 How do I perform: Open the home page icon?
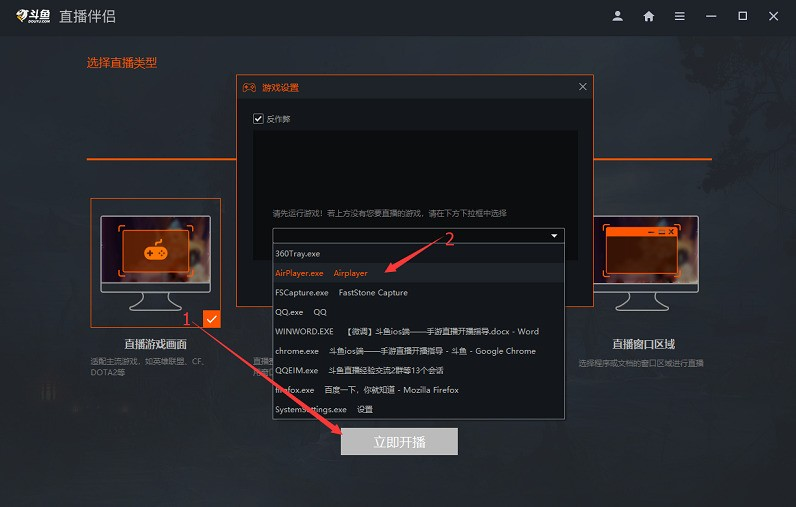(x=649, y=16)
